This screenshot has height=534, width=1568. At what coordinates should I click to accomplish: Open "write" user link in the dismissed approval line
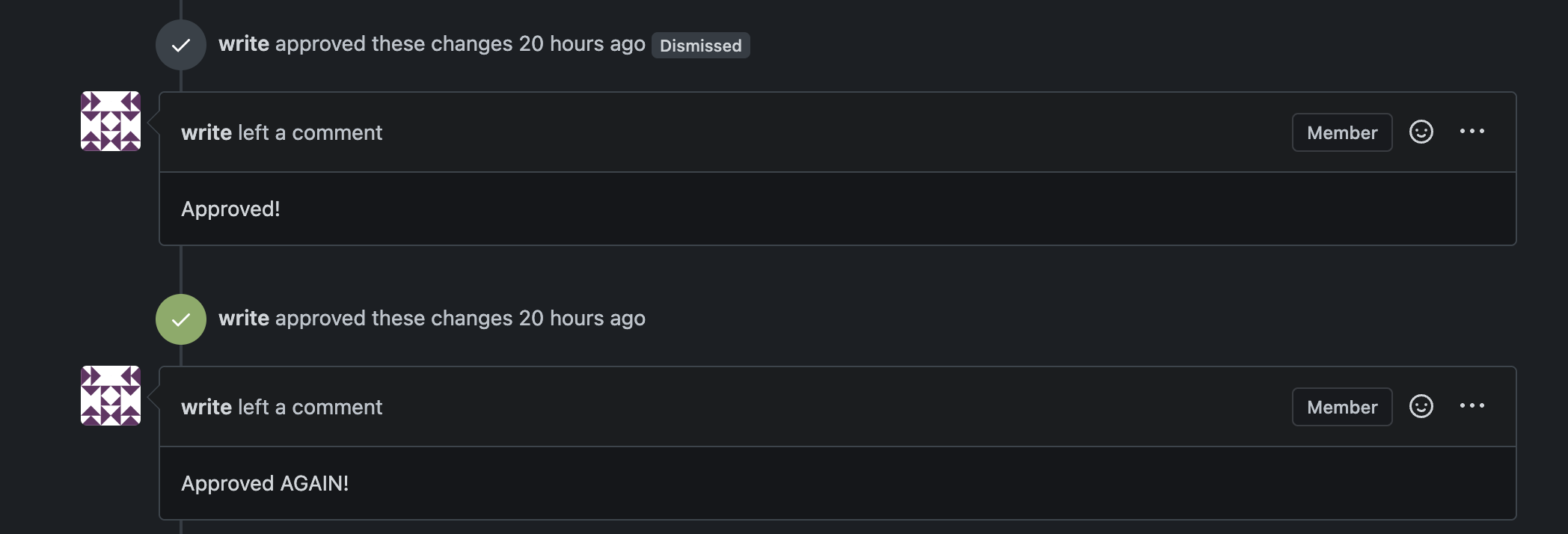click(243, 44)
